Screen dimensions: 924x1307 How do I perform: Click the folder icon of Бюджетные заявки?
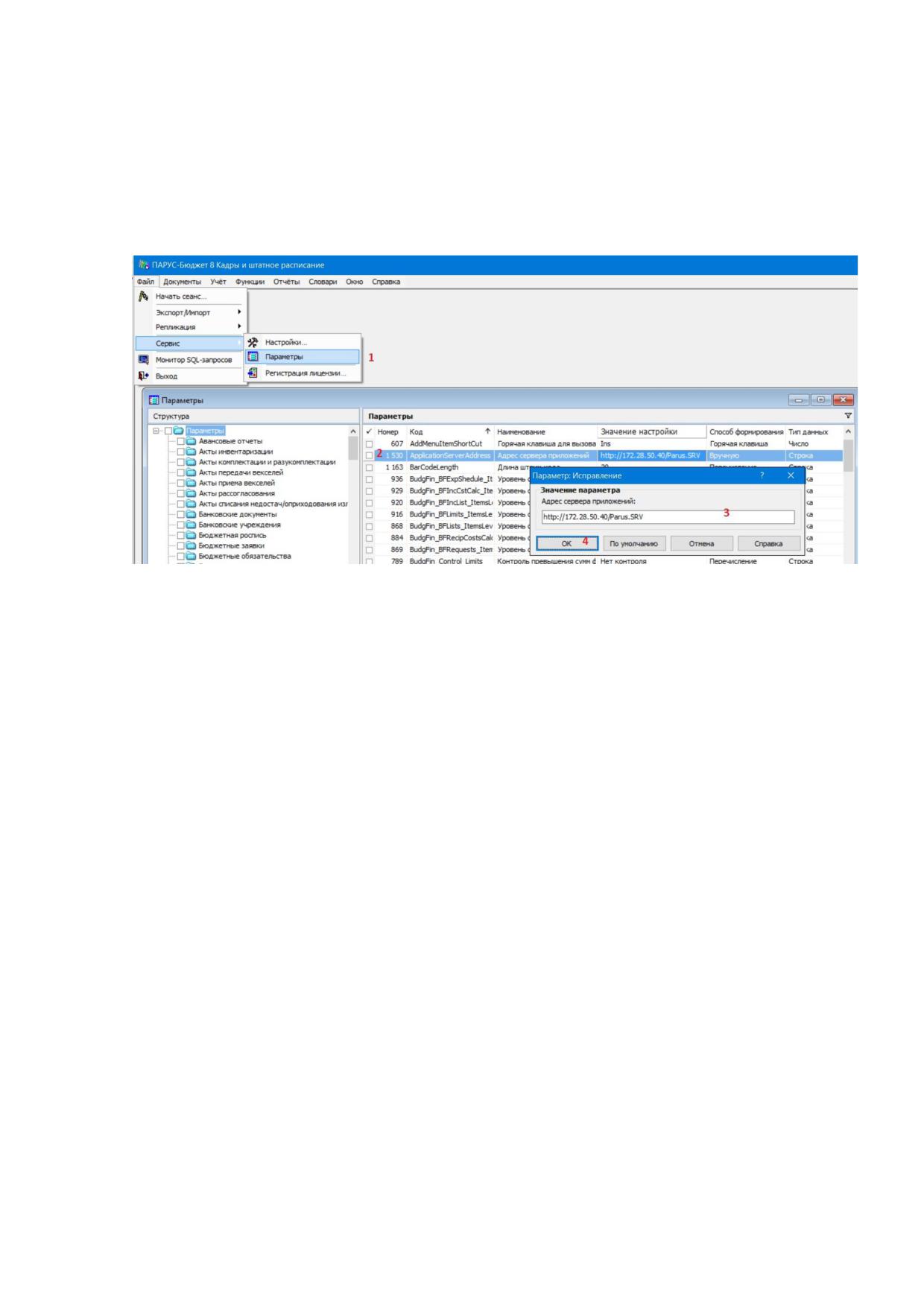point(192,545)
